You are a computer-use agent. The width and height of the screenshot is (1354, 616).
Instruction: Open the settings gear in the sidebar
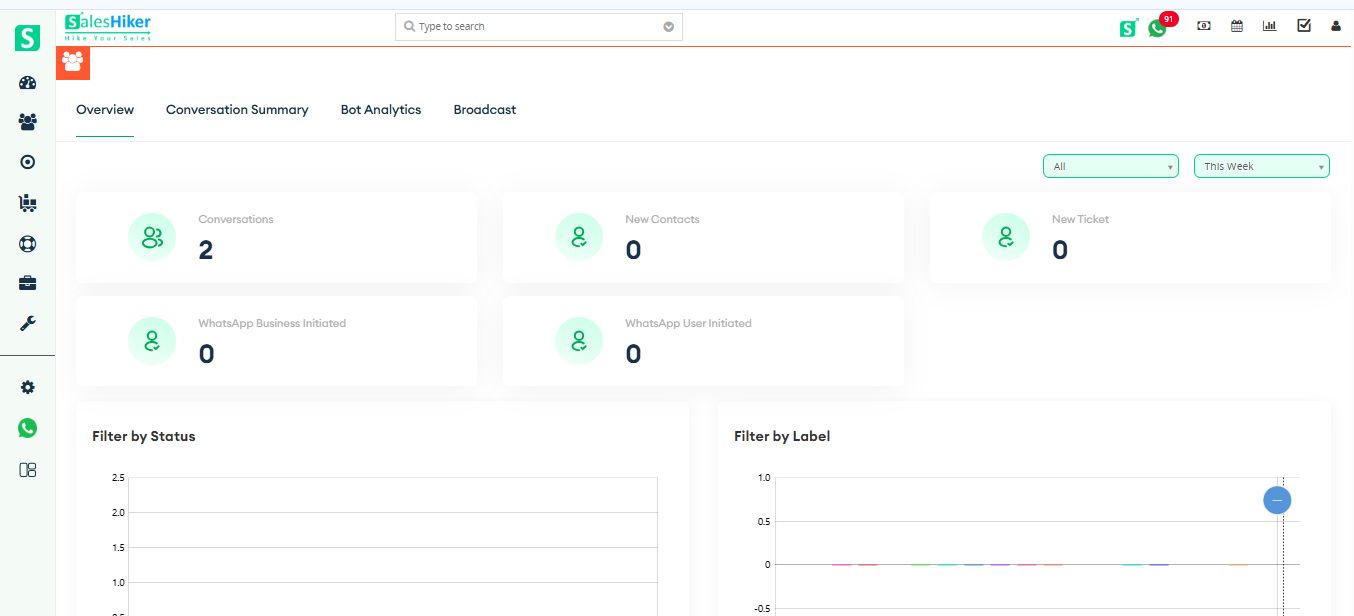[x=27, y=387]
